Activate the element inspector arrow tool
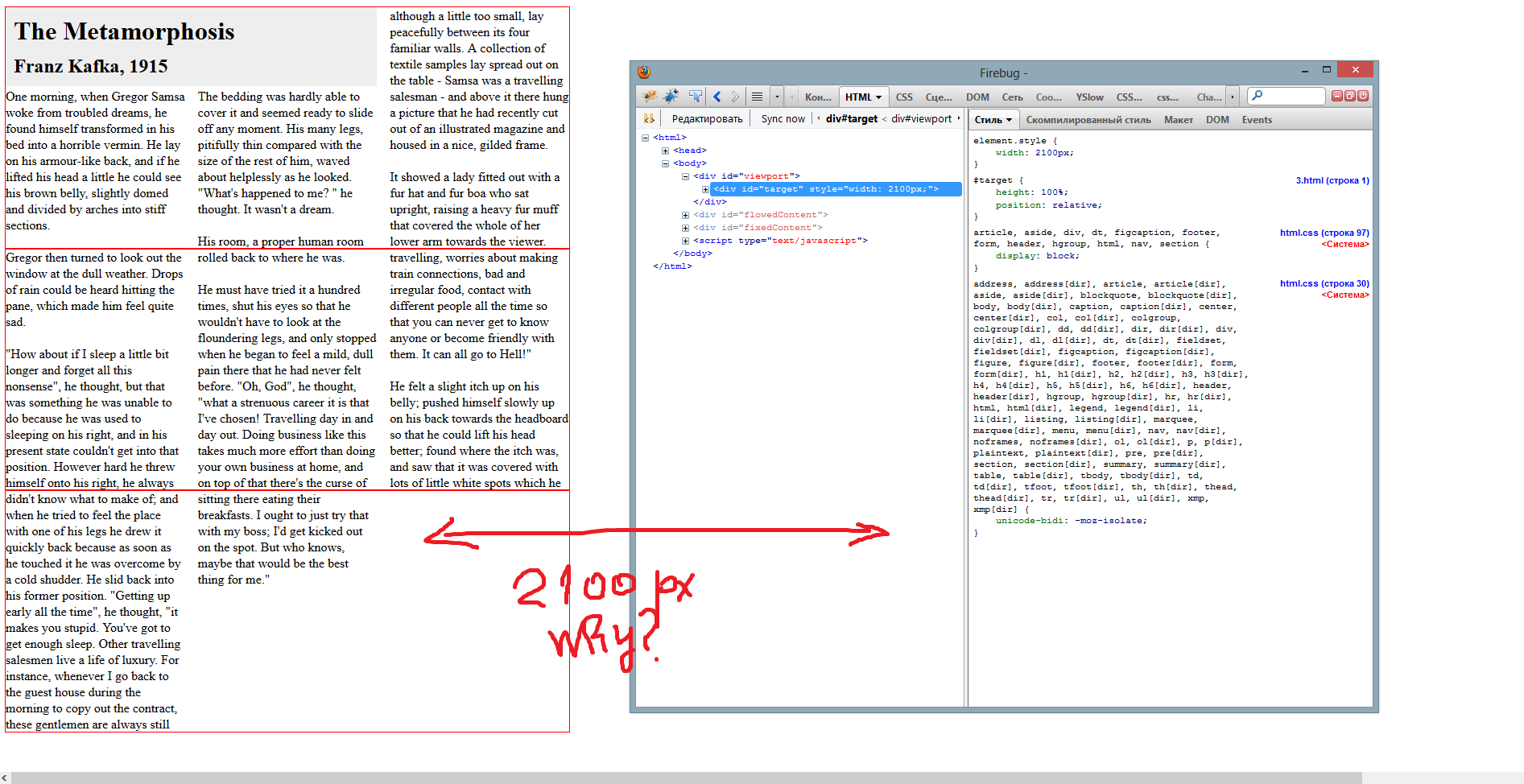 (x=695, y=97)
